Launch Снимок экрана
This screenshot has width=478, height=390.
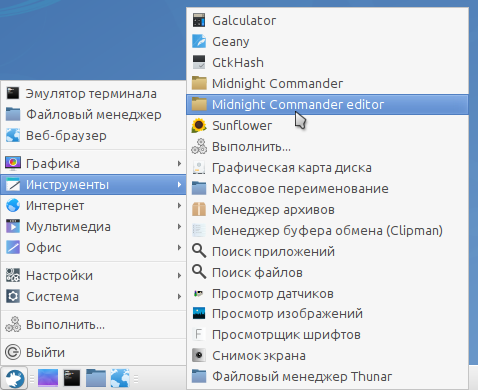click(x=327, y=355)
